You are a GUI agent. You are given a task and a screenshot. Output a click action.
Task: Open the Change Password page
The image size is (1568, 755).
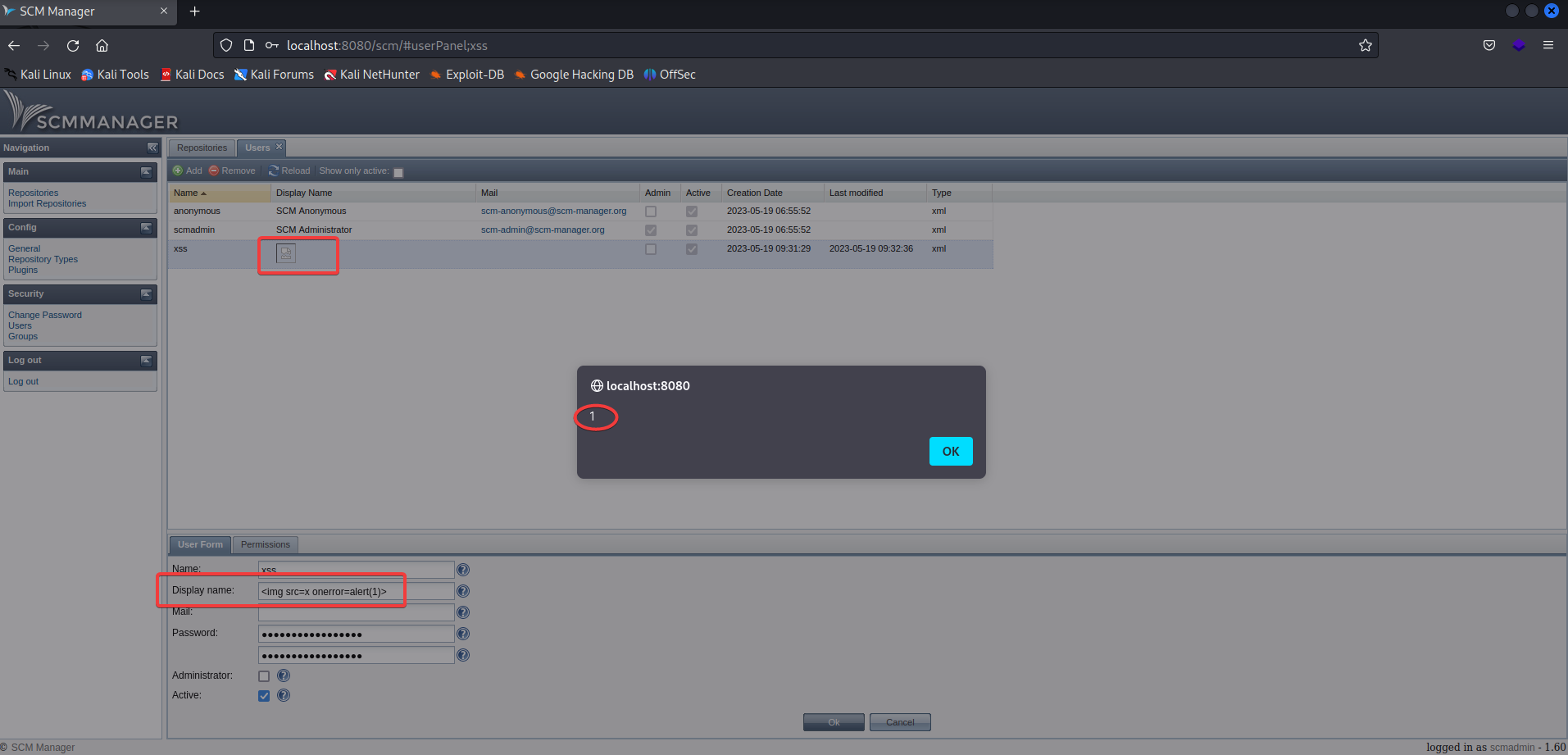point(44,314)
